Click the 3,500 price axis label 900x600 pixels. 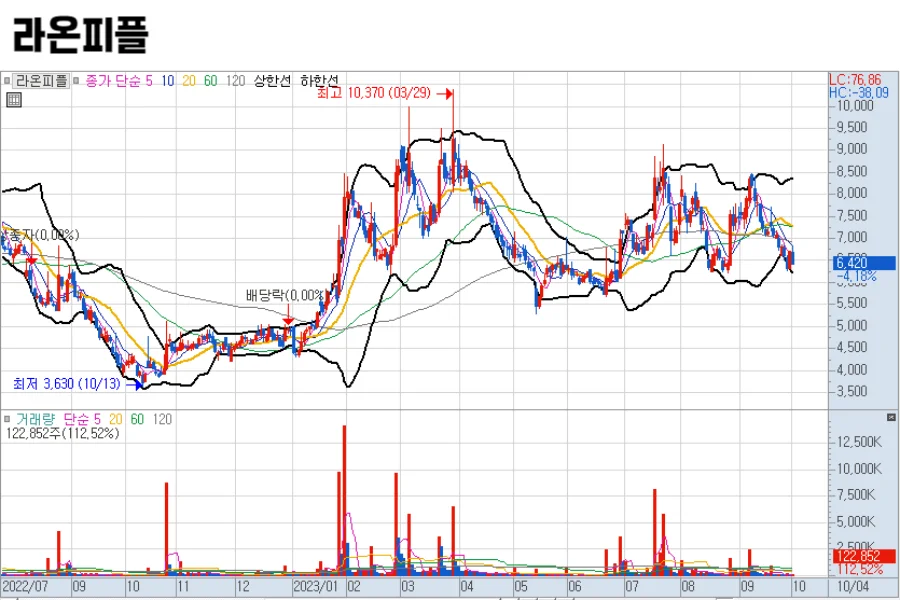click(x=852, y=392)
